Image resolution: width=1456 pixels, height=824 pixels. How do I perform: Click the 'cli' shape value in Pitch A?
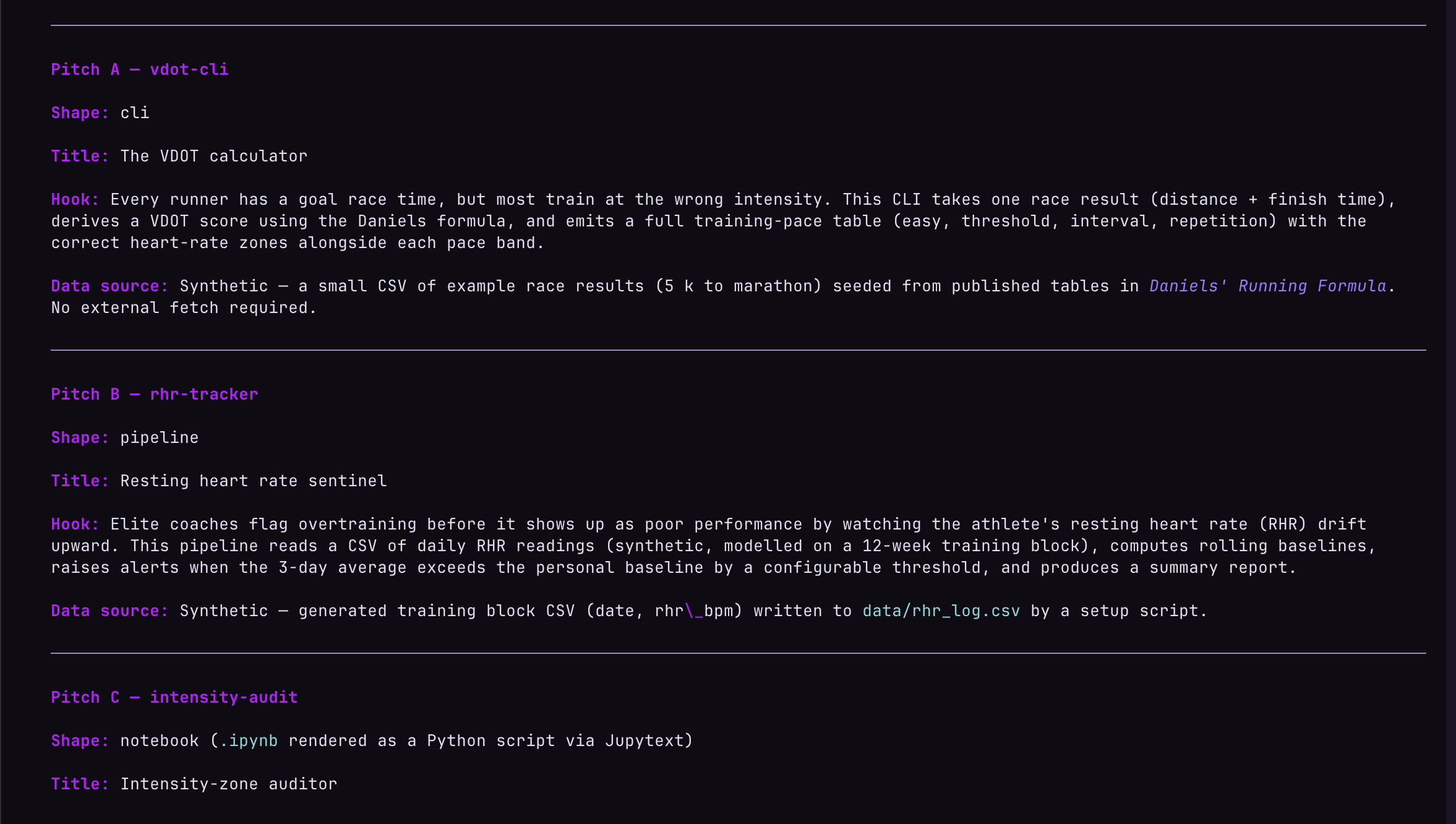click(135, 113)
